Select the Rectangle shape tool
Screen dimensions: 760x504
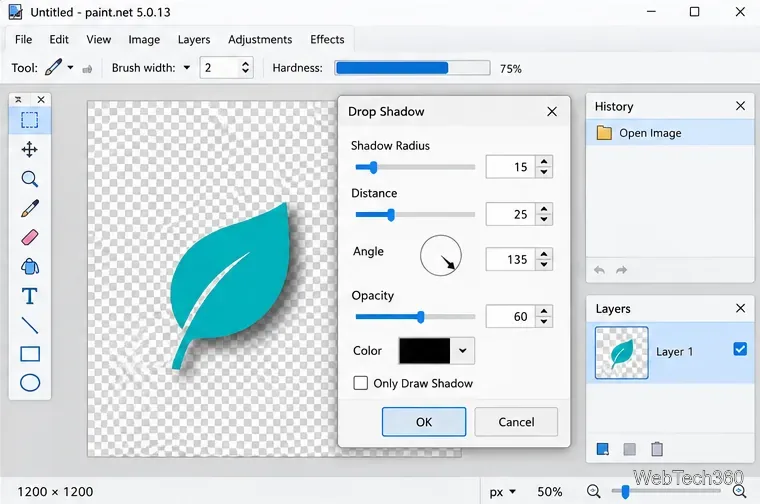30,354
